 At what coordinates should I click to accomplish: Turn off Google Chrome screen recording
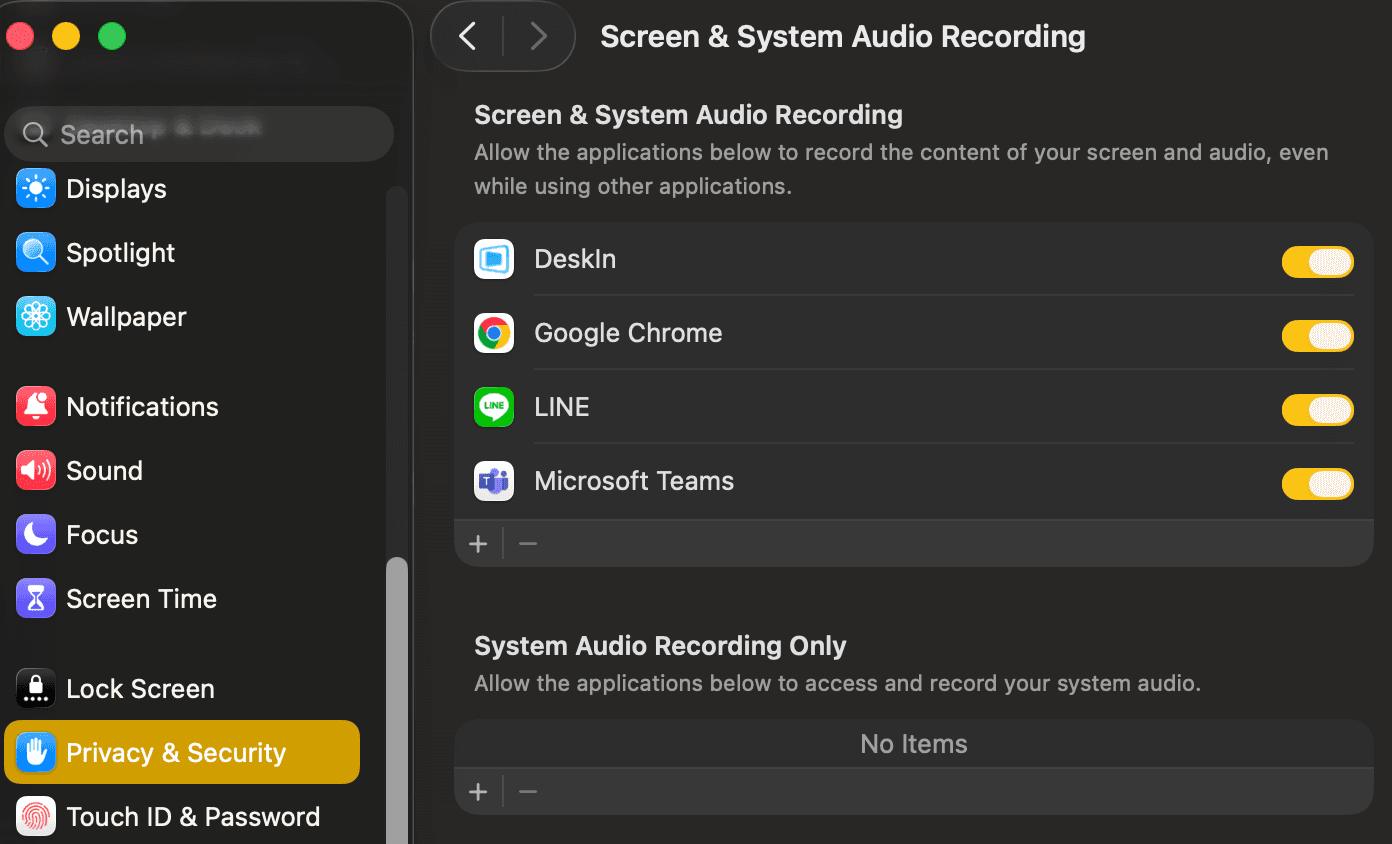point(1317,336)
